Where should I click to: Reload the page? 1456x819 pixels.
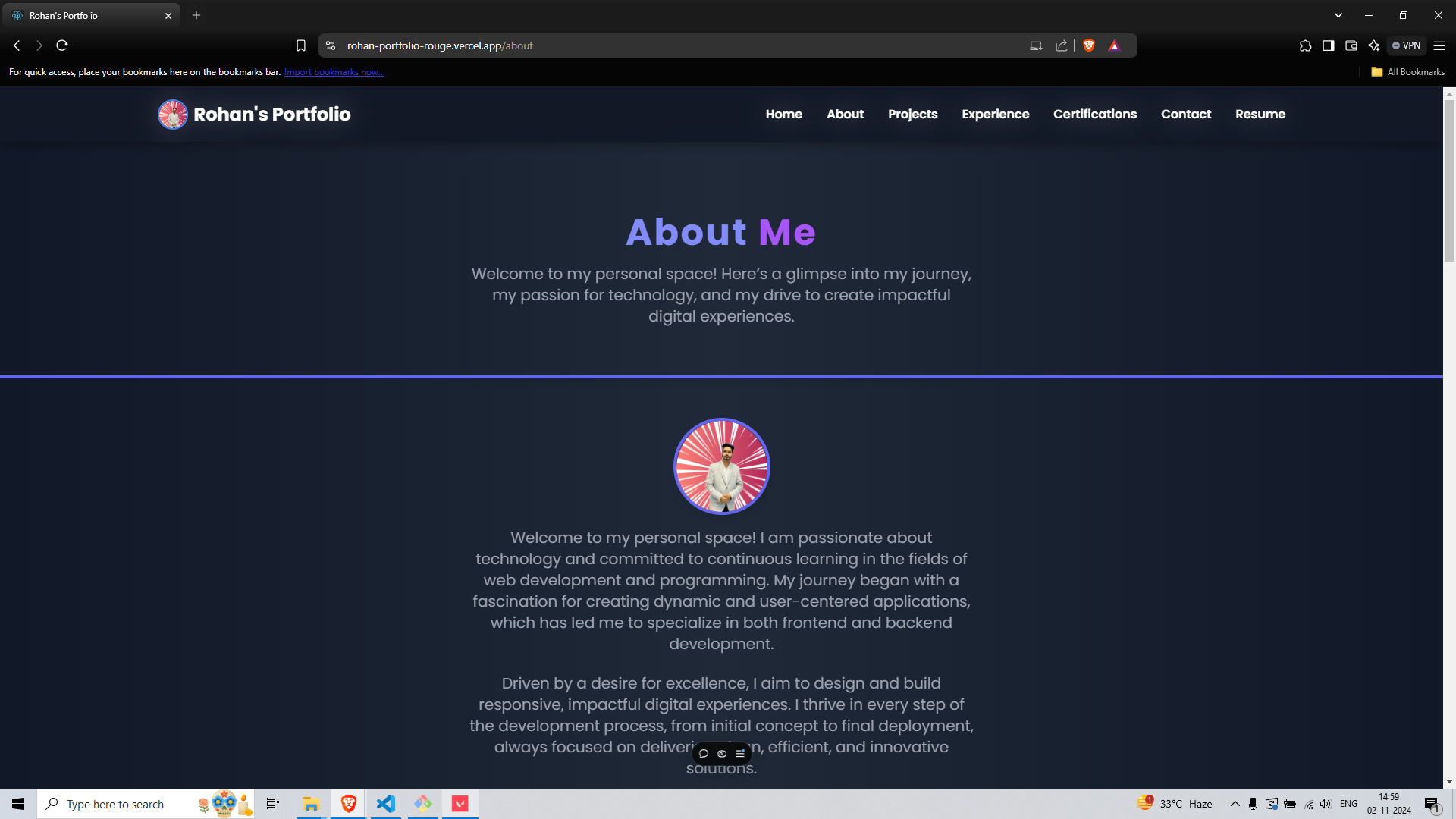coord(62,45)
